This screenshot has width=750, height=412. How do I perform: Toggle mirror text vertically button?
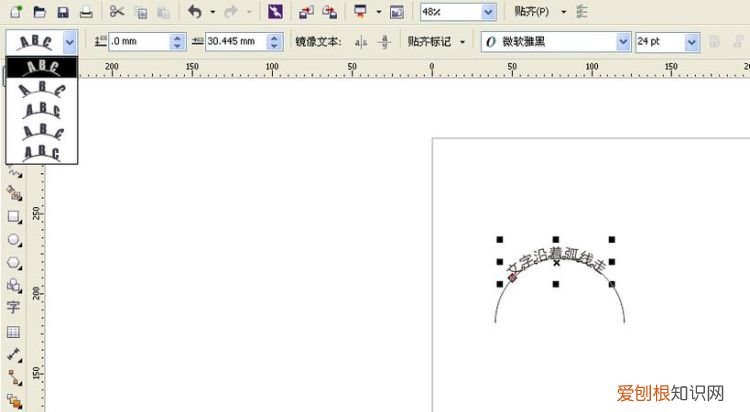pos(383,42)
